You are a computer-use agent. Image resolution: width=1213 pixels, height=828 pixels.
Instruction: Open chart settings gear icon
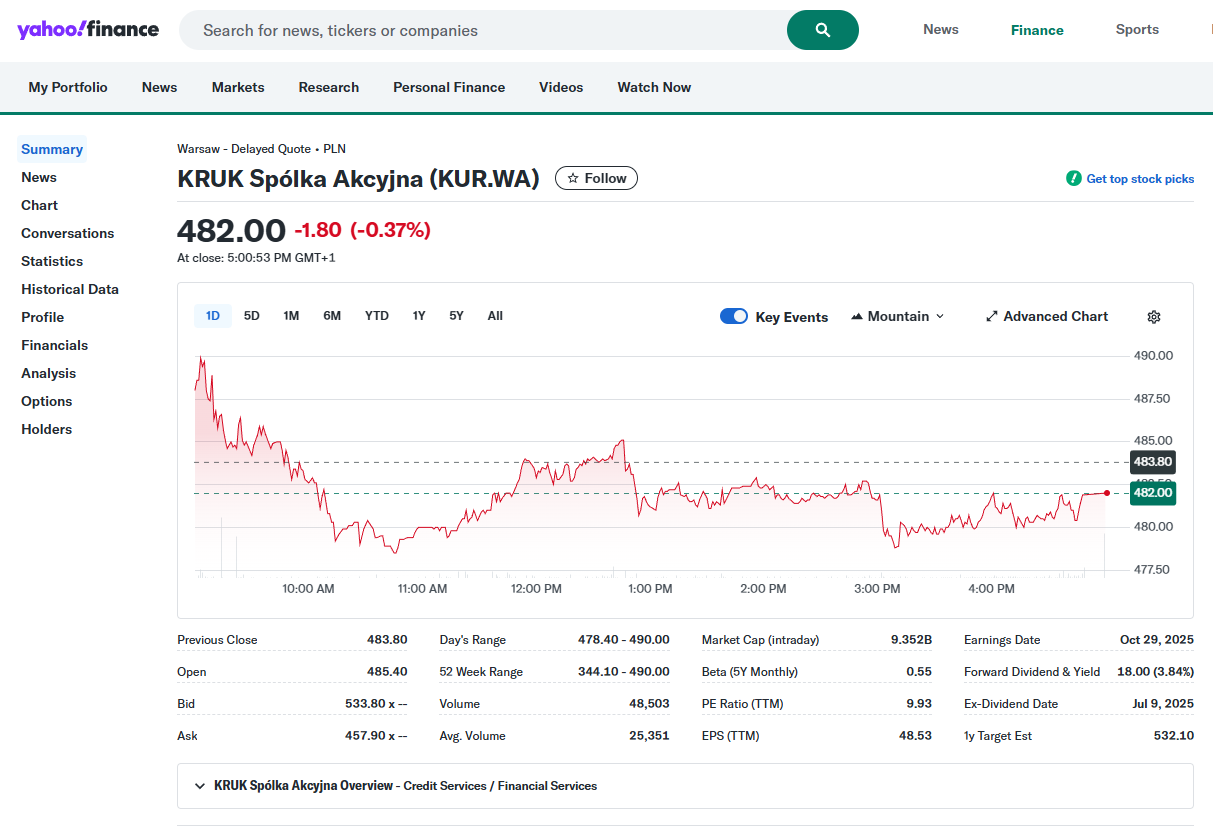(1153, 317)
